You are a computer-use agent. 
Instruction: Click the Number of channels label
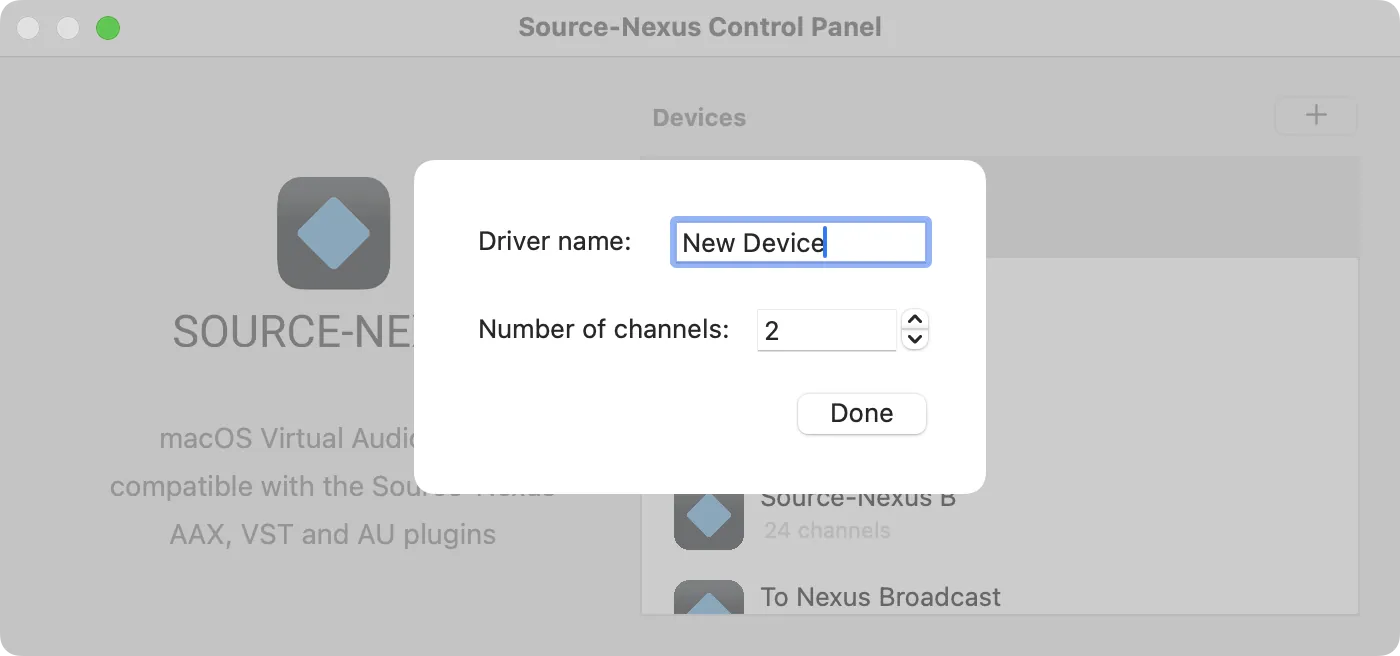pyautogui.click(x=604, y=329)
